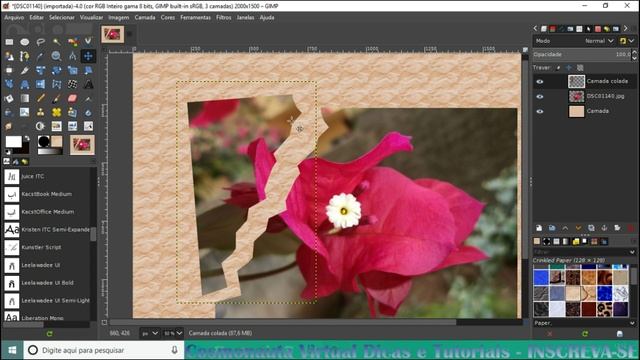This screenshot has height=360, width=640.
Task: Duplicate the layer in Layers panel
Action: click(591, 228)
